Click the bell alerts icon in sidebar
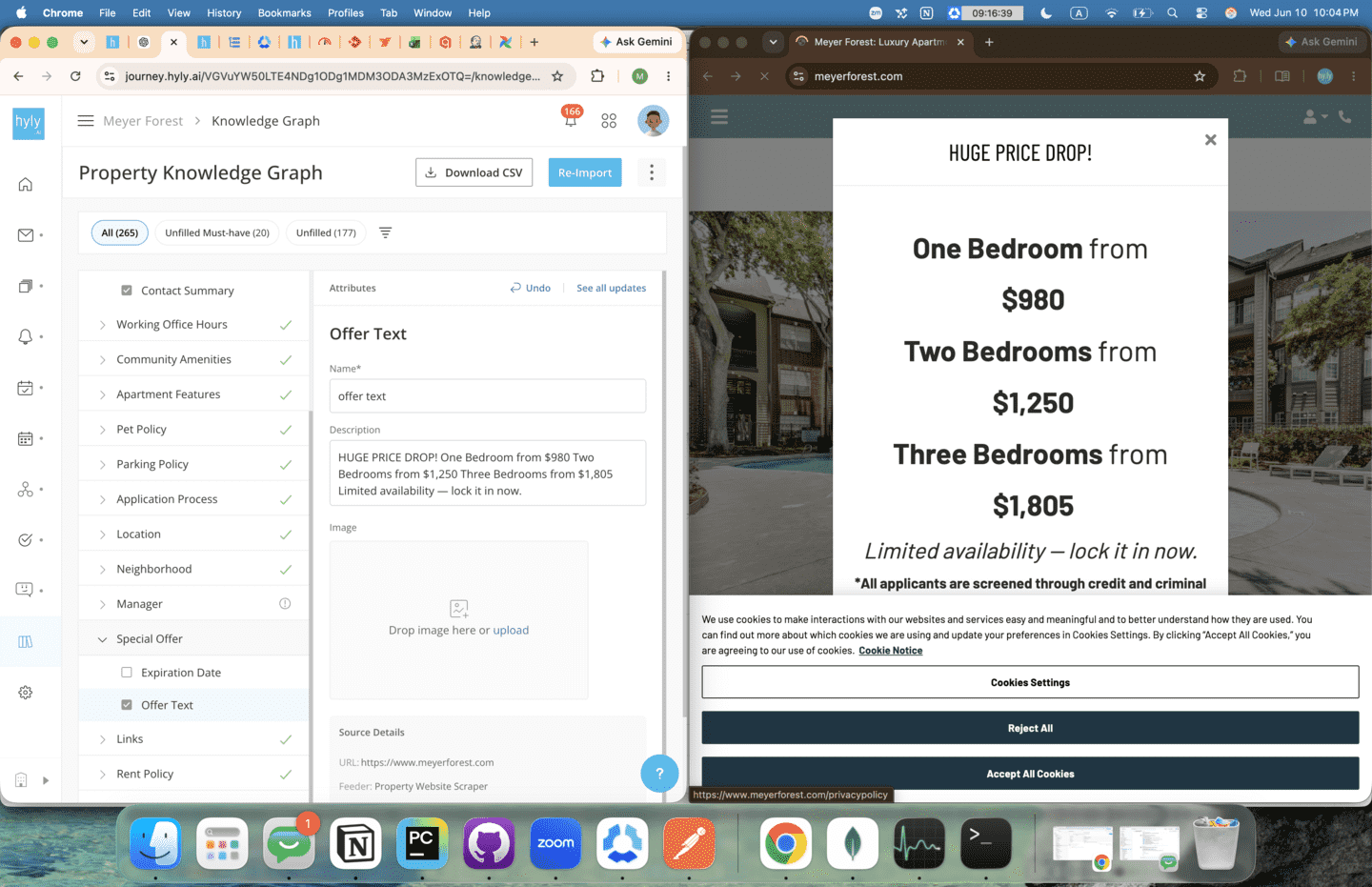1372x887 pixels. coord(26,336)
